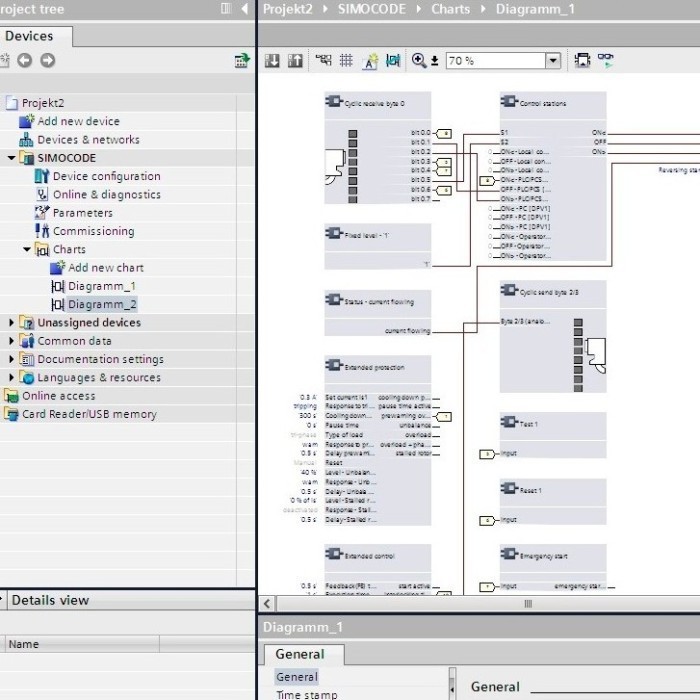Open Online & diagnostics
This screenshot has height=700, width=700.
[107, 195]
